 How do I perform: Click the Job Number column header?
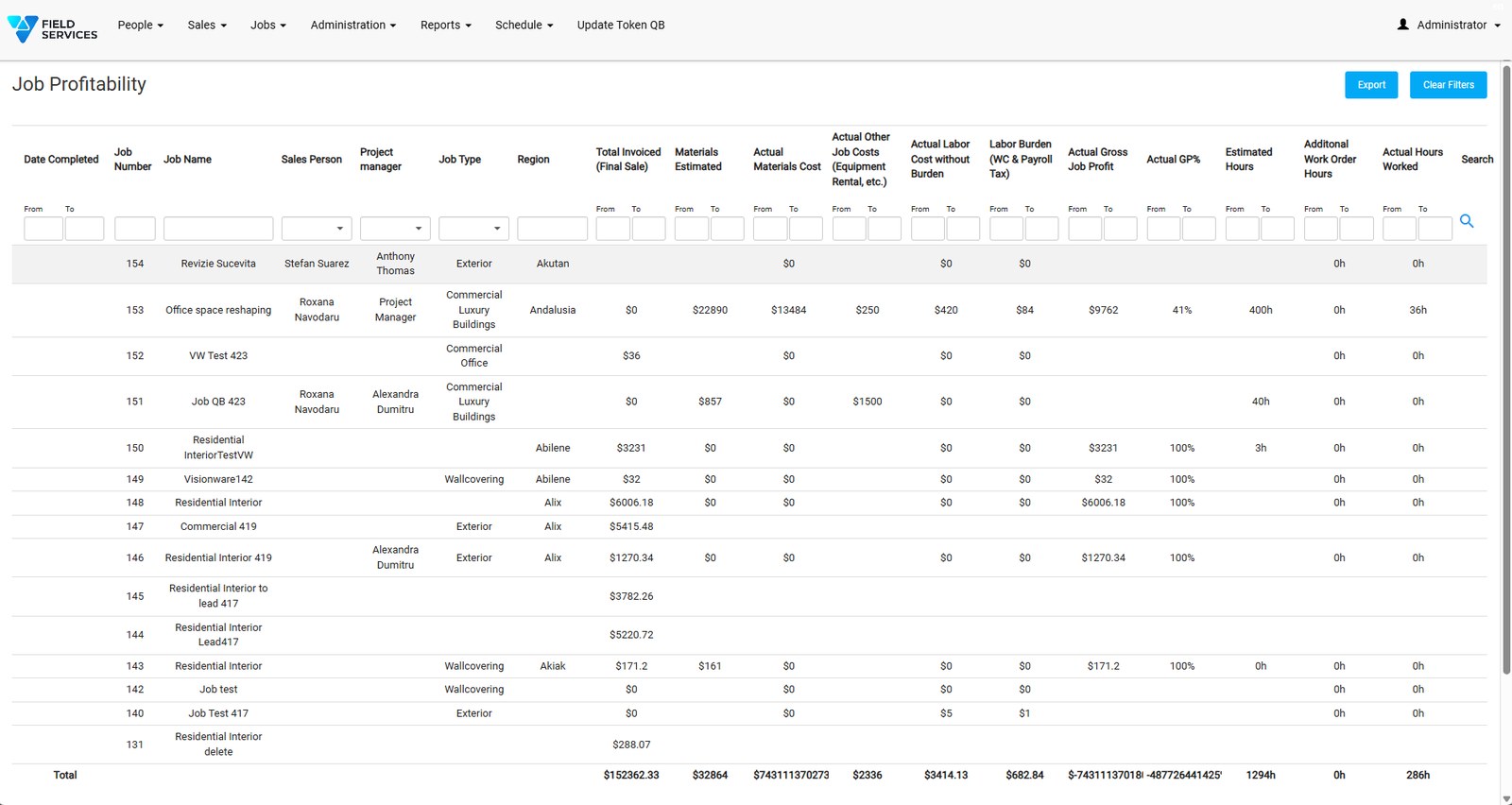pyautogui.click(x=132, y=160)
